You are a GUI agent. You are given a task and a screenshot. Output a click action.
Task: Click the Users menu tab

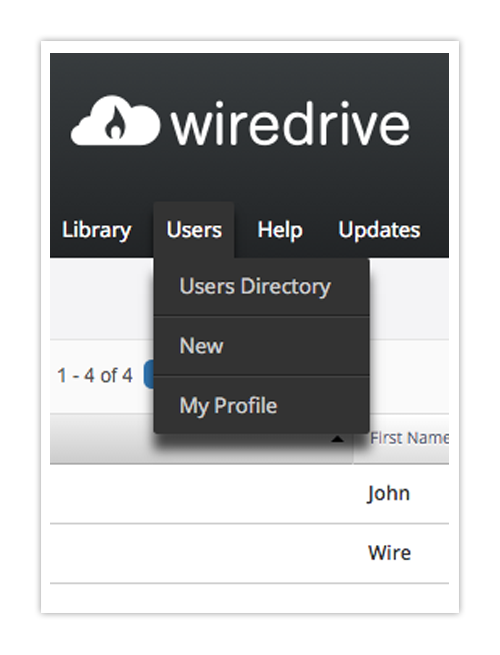tap(194, 230)
